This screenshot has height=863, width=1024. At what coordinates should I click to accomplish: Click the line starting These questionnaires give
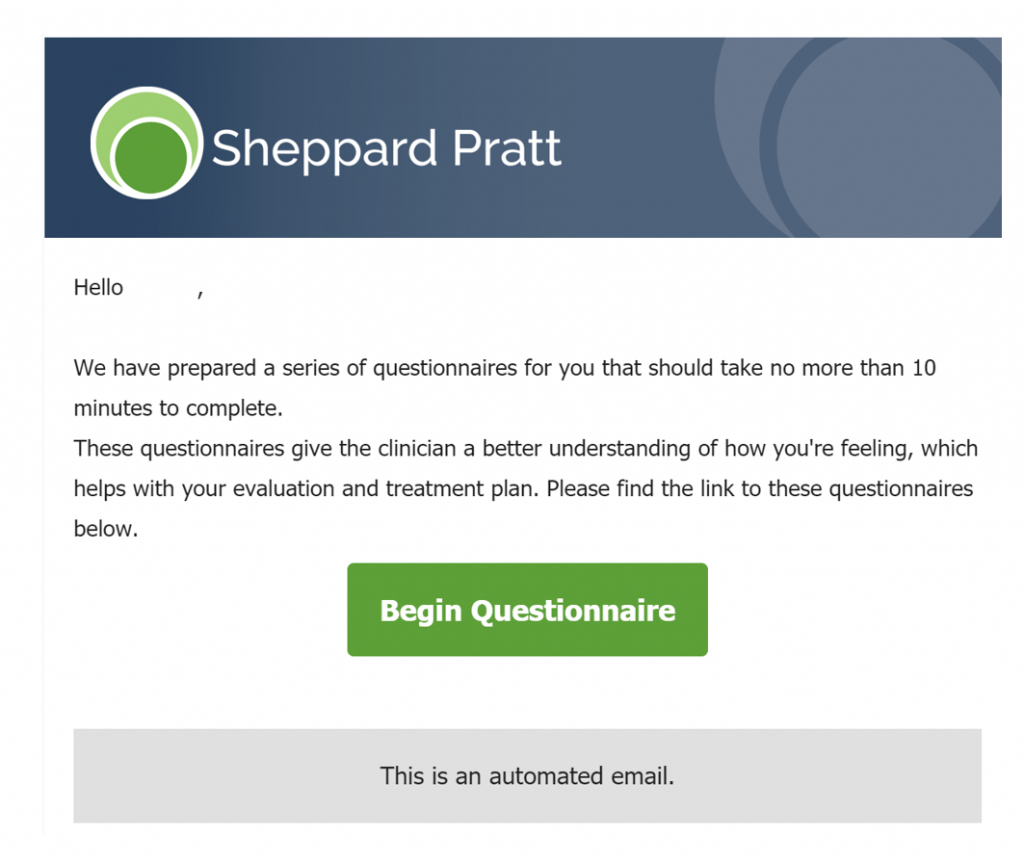pyautogui.click(x=526, y=449)
